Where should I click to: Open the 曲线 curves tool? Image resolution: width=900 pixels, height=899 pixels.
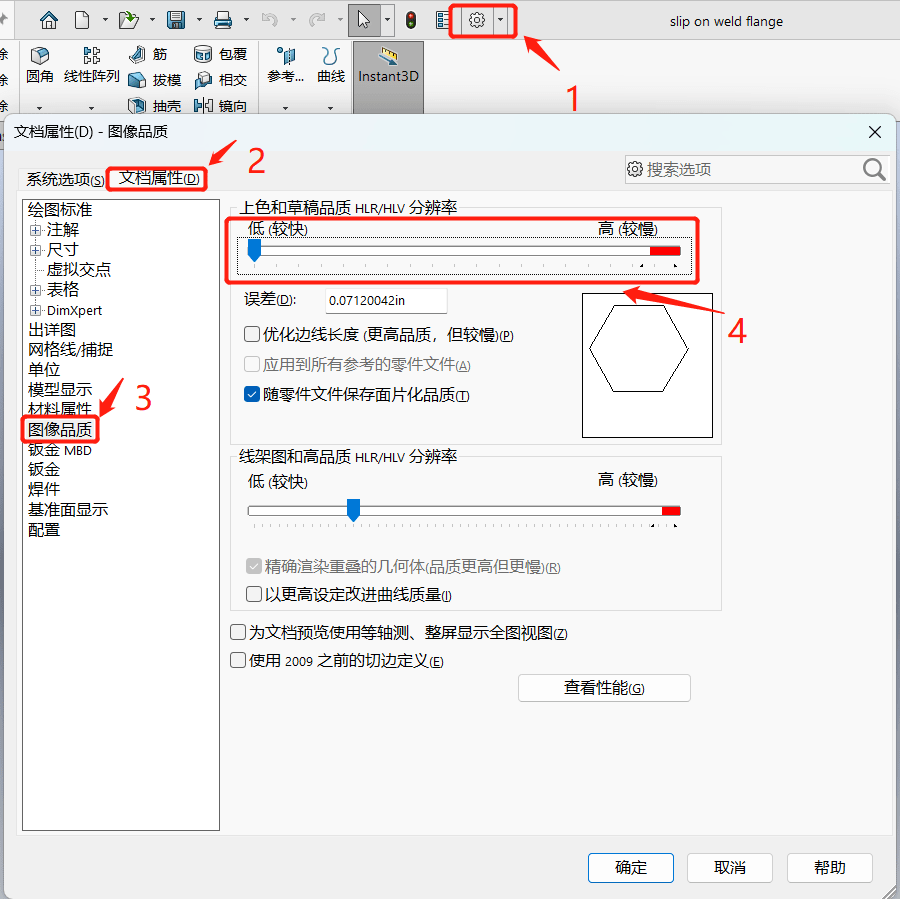coord(331,65)
